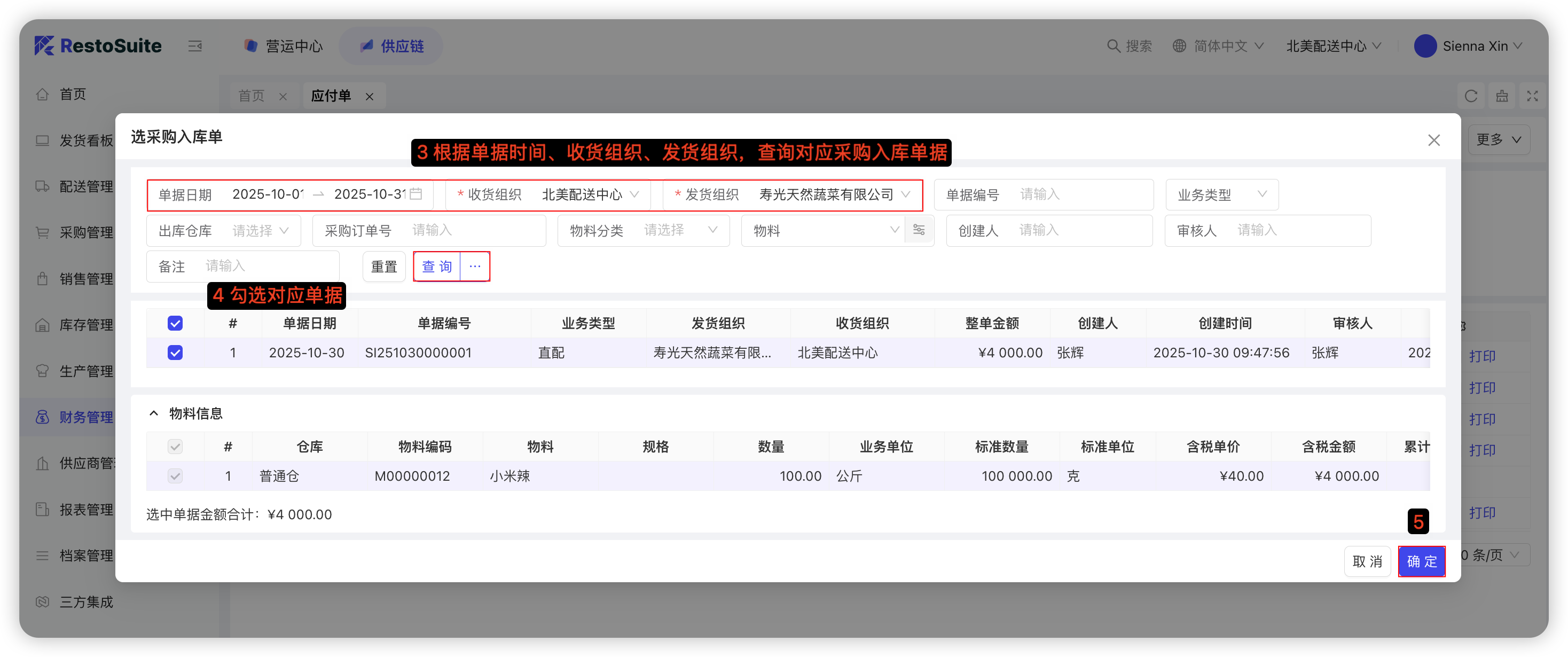Click the fullscreen expand icon
The image size is (1568, 657).
click(1532, 96)
